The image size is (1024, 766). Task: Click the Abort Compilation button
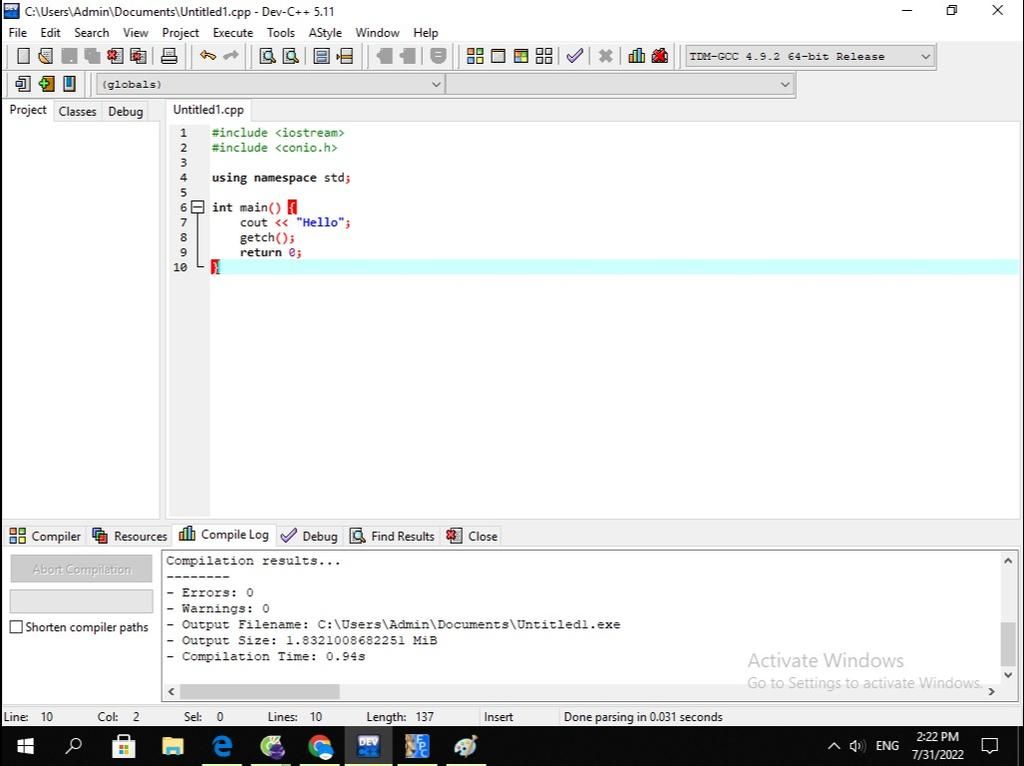(82, 569)
